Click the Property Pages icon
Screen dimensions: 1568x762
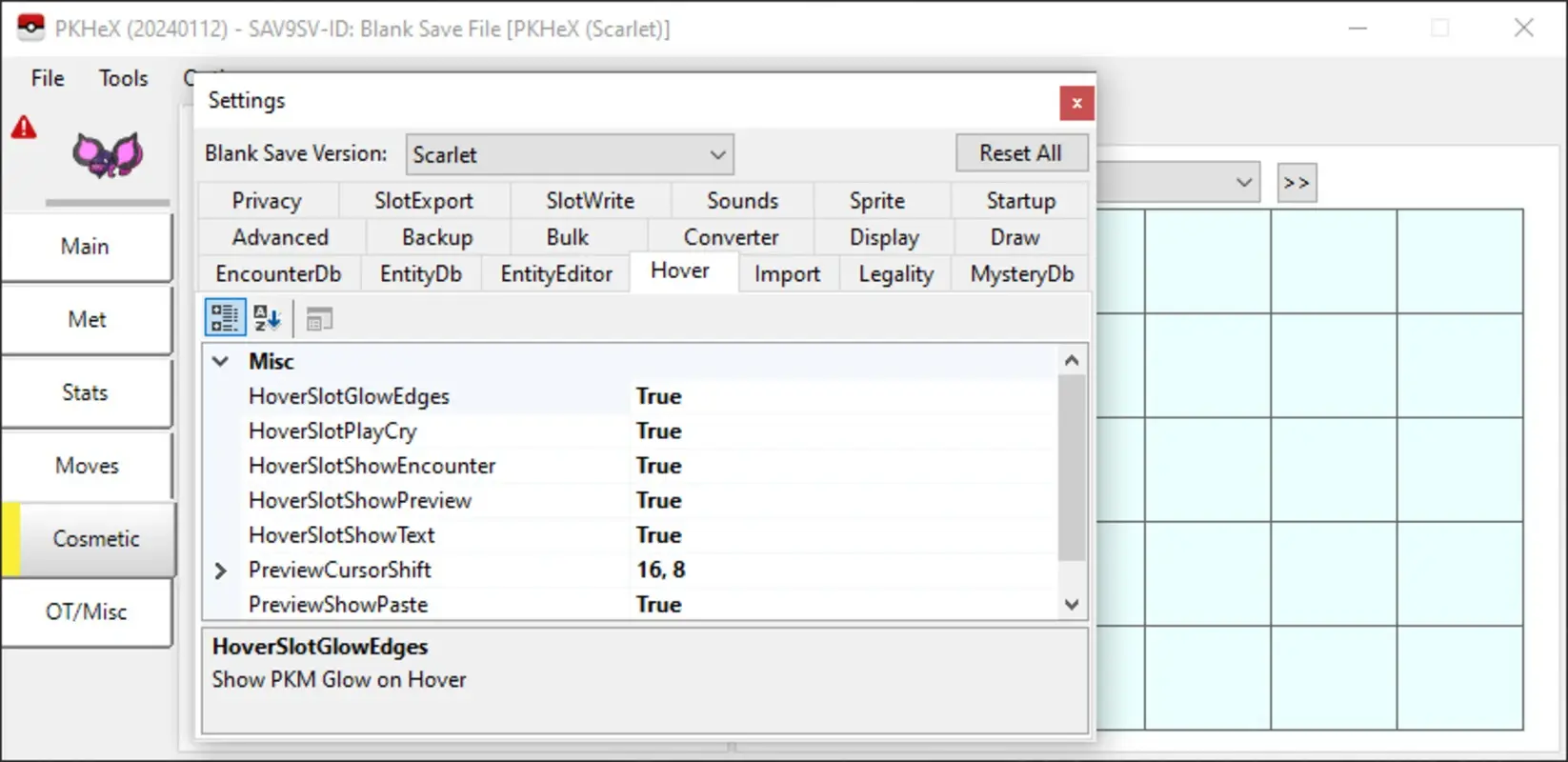[319, 319]
